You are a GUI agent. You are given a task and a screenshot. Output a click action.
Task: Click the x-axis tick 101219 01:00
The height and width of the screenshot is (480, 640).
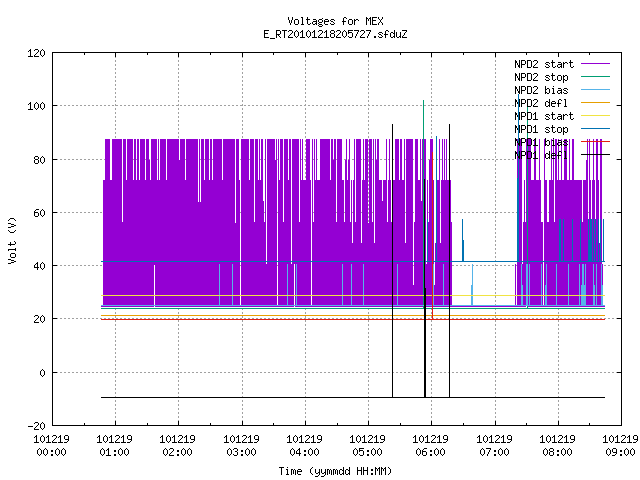tap(115, 446)
